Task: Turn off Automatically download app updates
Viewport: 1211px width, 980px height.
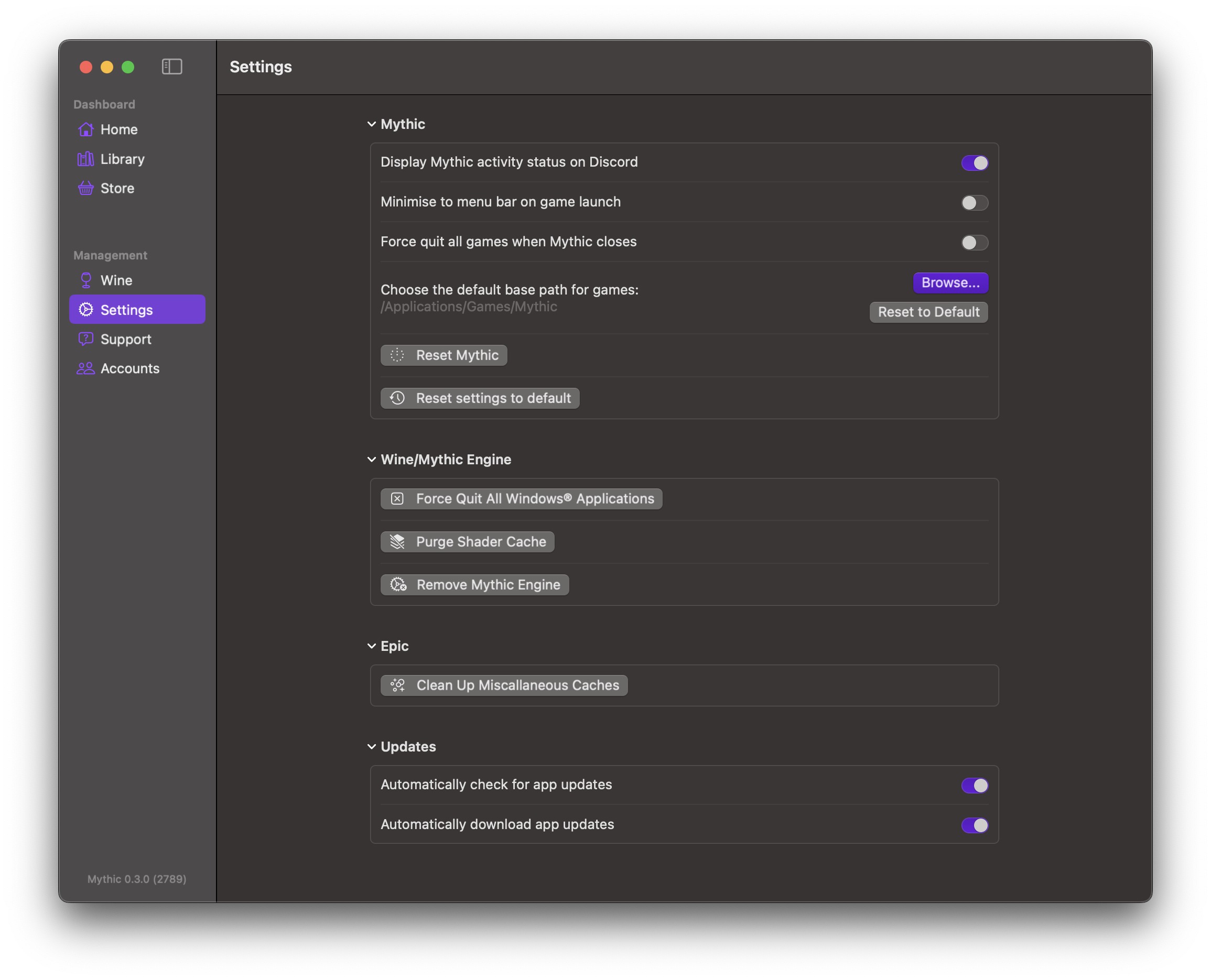Action: [x=975, y=825]
